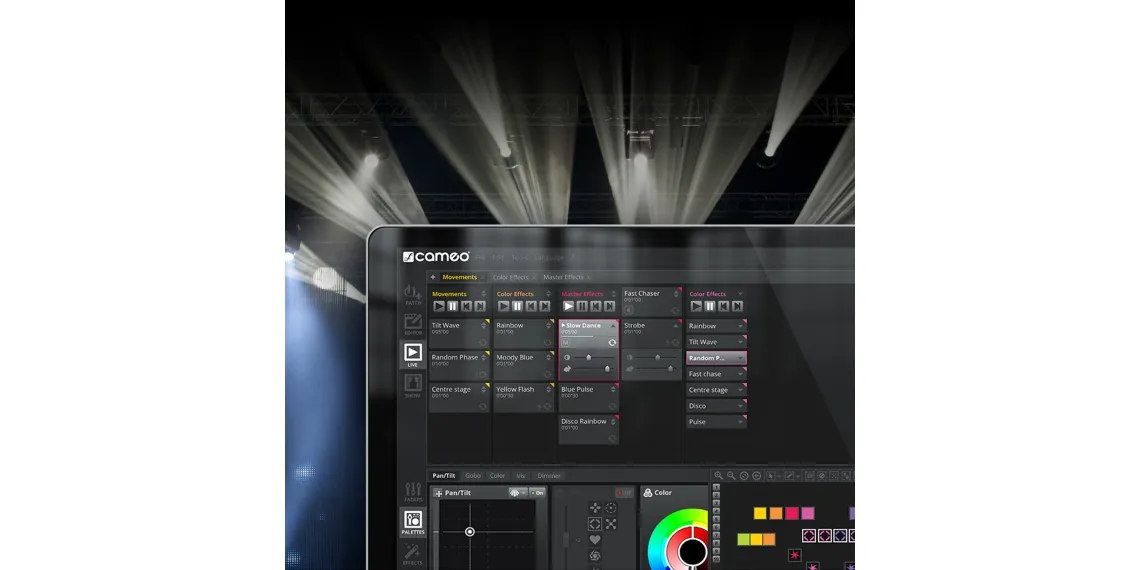
Task: Select the corner brackets preset icon
Action: click(x=595, y=523)
